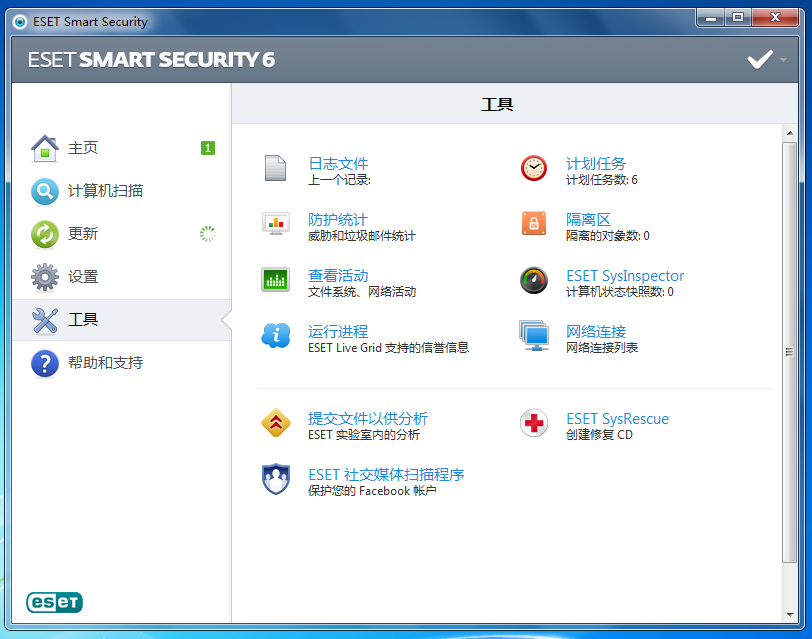The image size is (812, 639).
Task: Click the text ESET 实验室内的分析
Action: coord(364,435)
